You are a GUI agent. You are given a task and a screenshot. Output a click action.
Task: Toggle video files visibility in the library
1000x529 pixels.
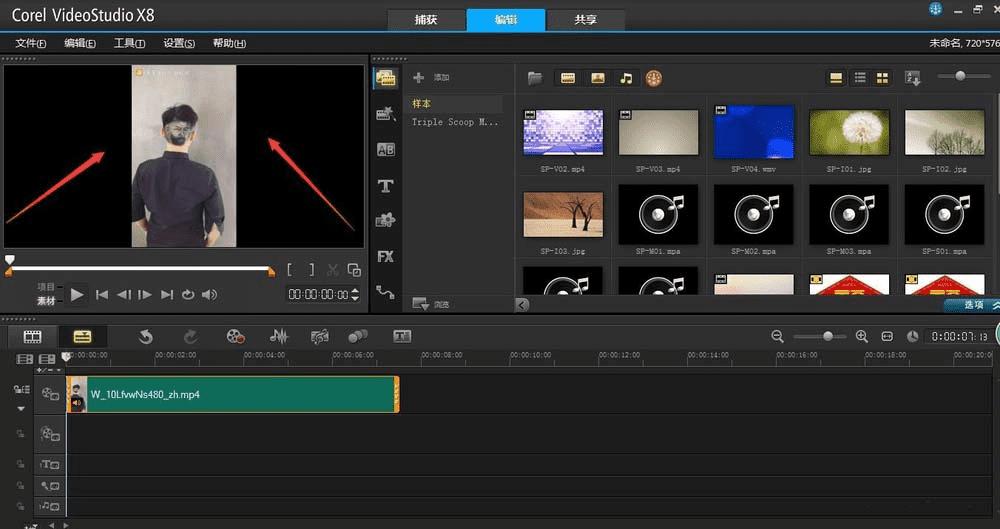tap(568, 78)
